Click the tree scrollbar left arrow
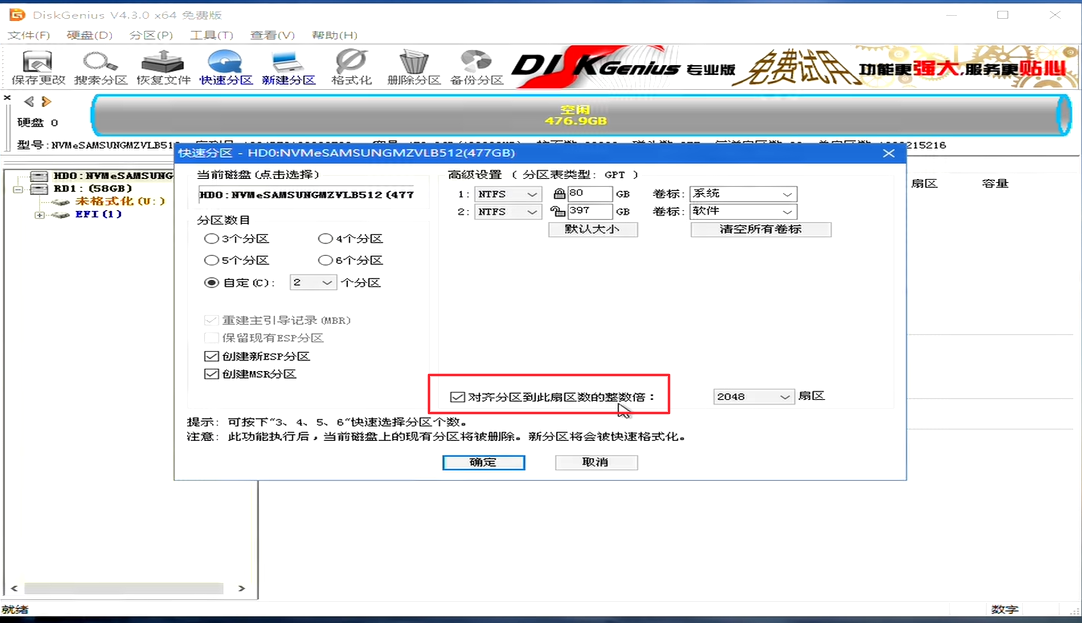Screen dimensions: 1082x623 coord(14,589)
